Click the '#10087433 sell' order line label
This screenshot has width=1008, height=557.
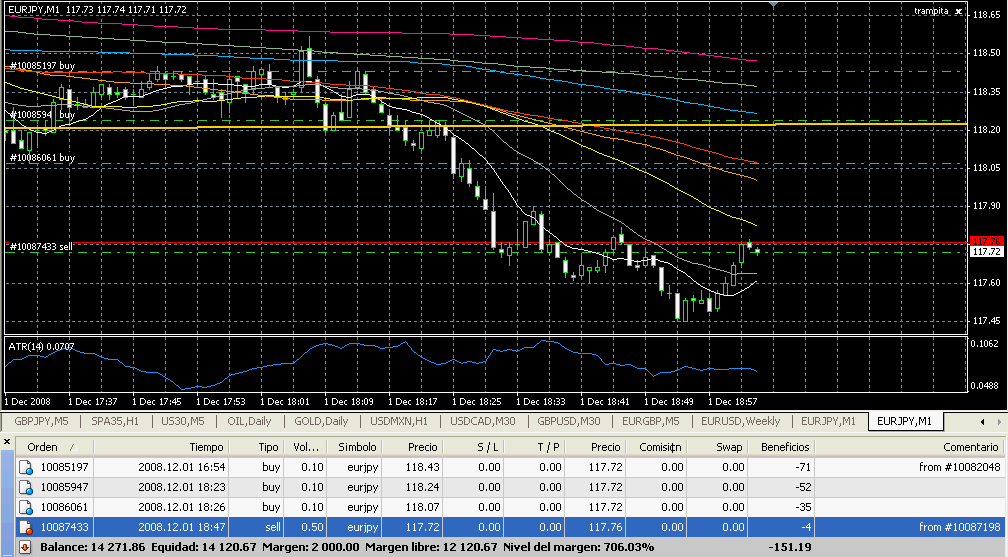41,246
